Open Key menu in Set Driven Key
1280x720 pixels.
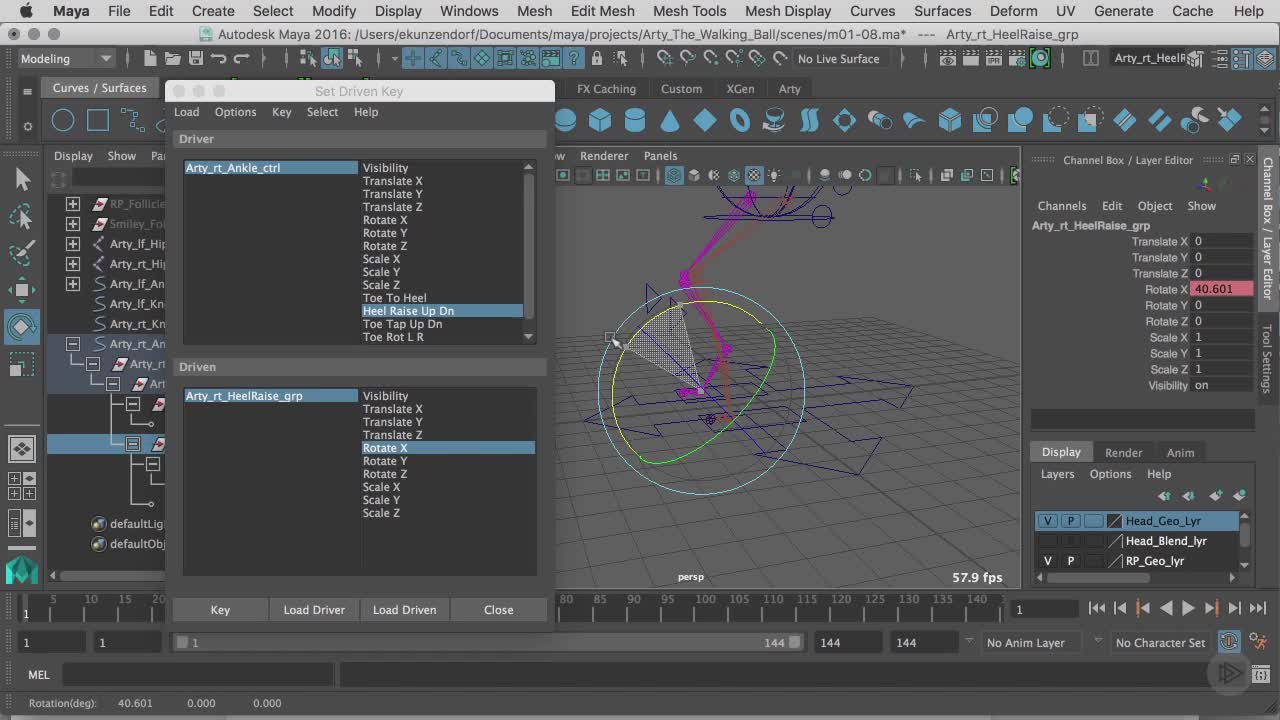click(x=282, y=112)
